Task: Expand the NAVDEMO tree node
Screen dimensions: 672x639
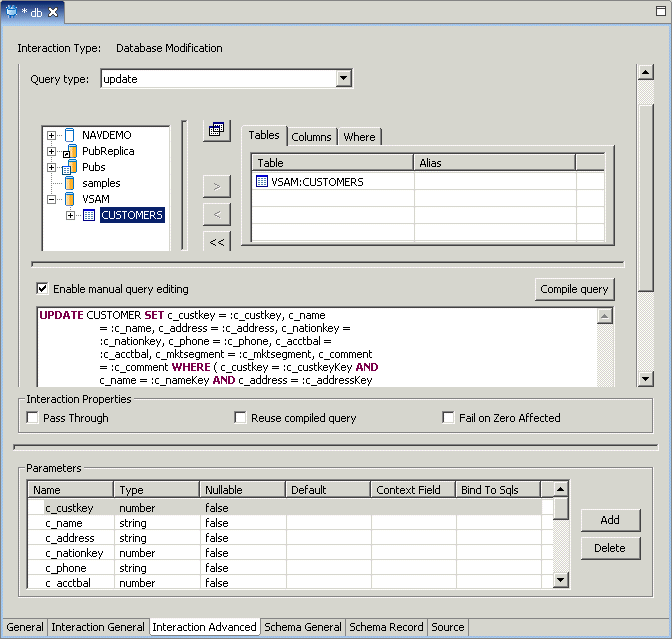Action: [x=51, y=135]
